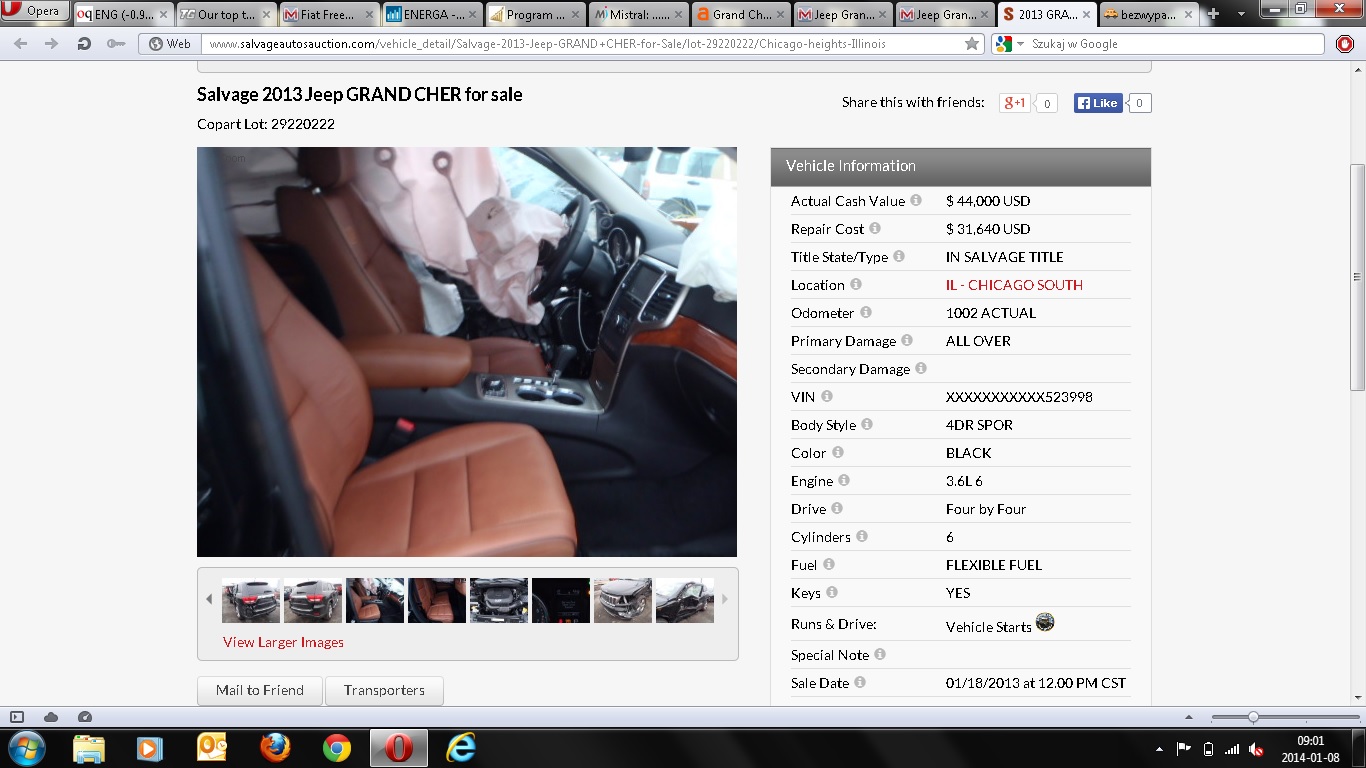Click the Transporters button
Viewport: 1366px width, 768px height.
[384, 690]
